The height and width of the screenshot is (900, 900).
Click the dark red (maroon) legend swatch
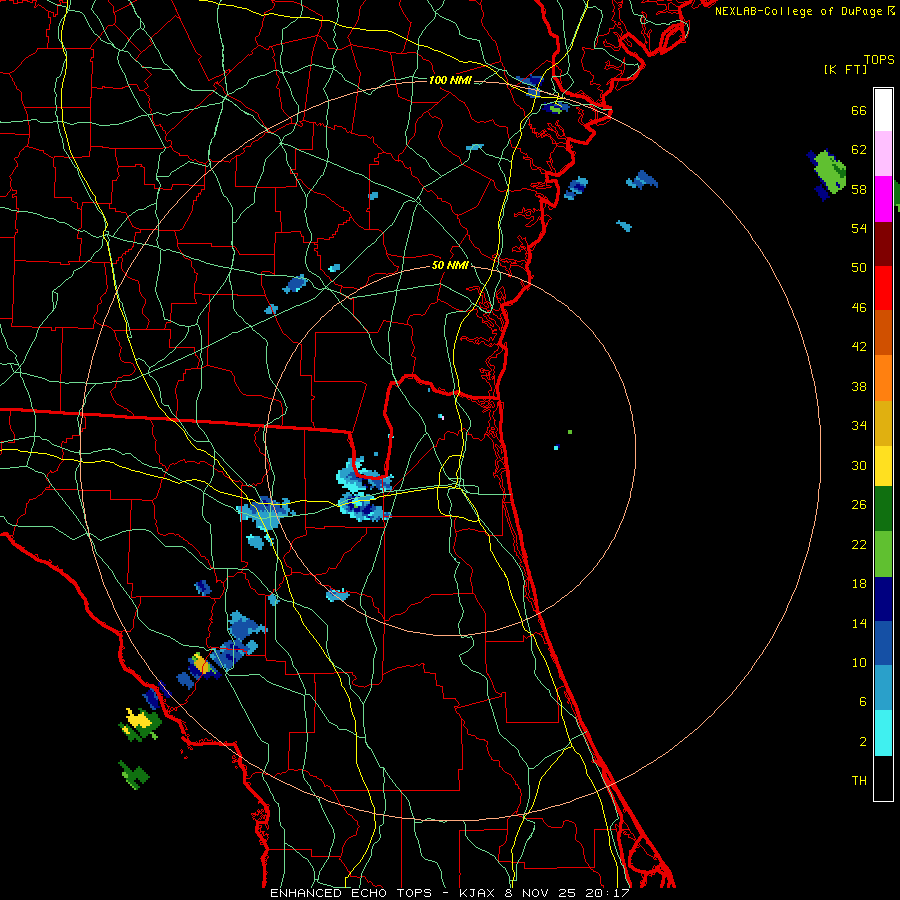coord(883,244)
